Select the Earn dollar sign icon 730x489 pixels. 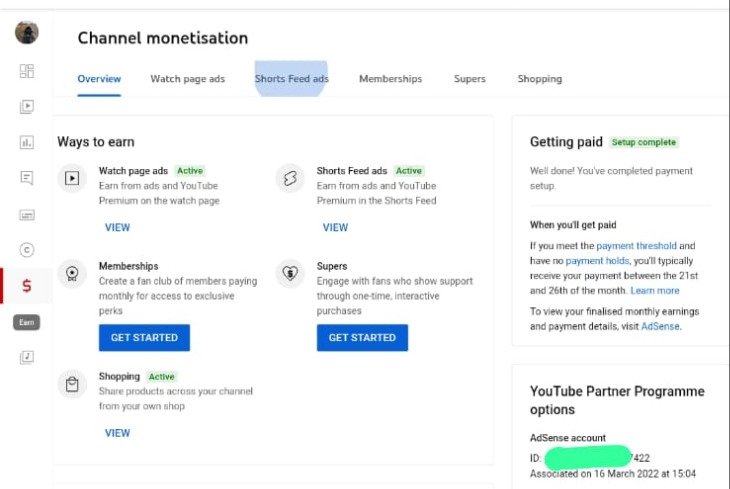(27, 285)
